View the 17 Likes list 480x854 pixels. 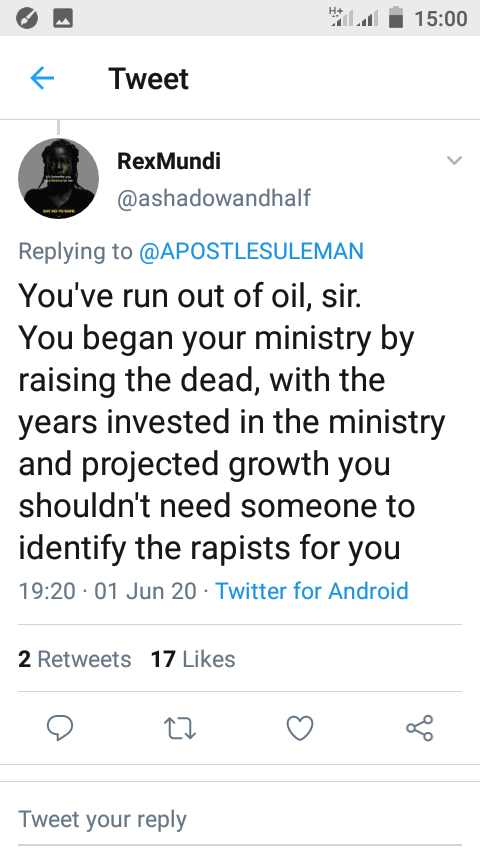tap(193, 659)
